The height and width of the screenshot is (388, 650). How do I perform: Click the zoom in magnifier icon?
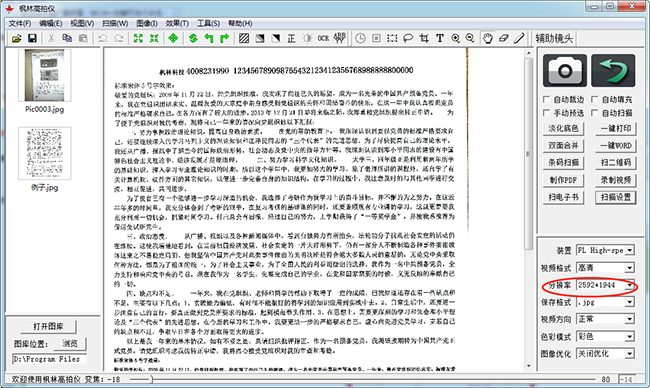[456, 39]
